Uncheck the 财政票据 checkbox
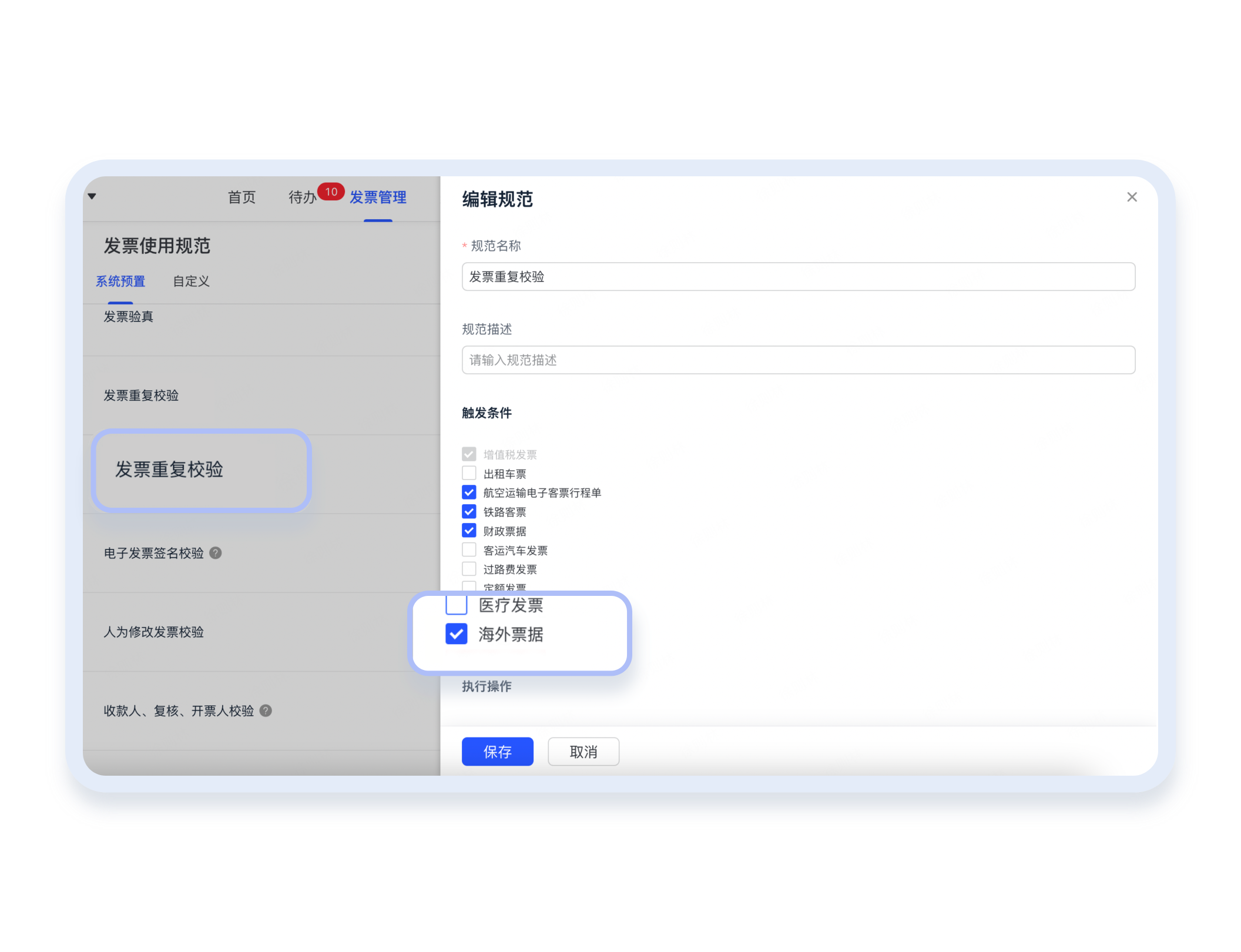The height and width of the screenshot is (952, 1241). 469,531
